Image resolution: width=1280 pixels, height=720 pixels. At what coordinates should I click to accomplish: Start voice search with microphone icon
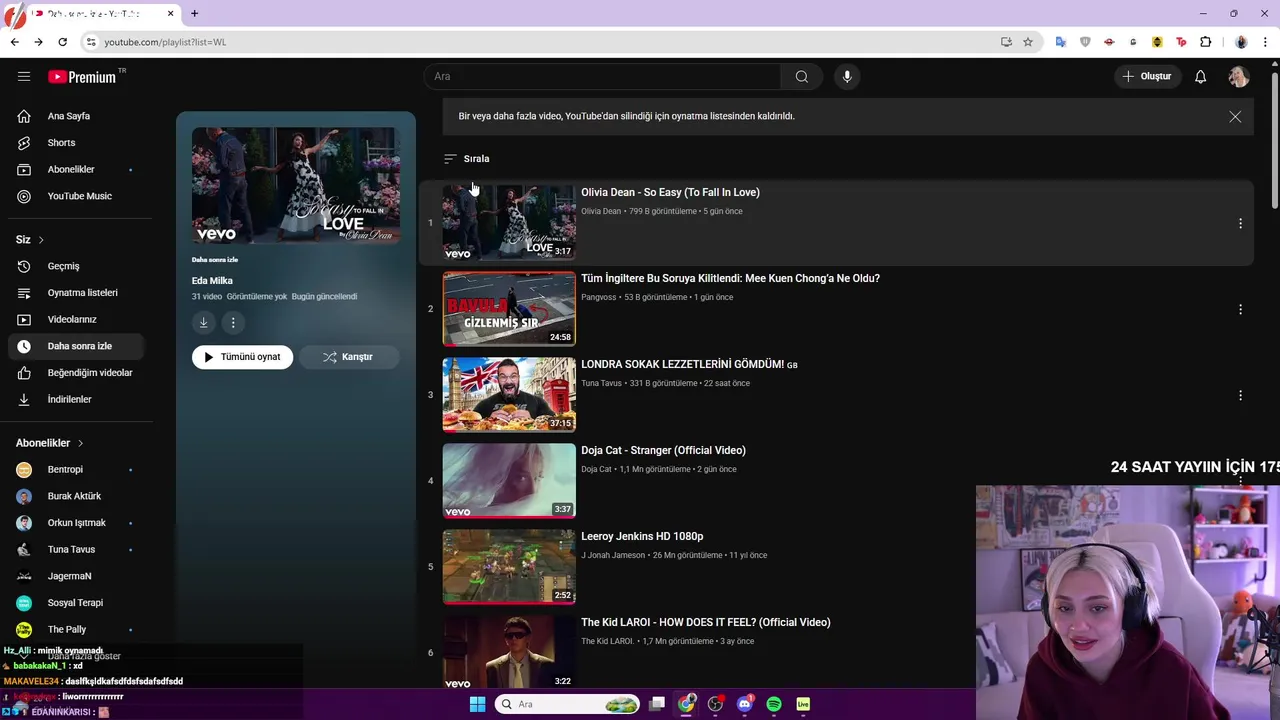click(x=847, y=76)
